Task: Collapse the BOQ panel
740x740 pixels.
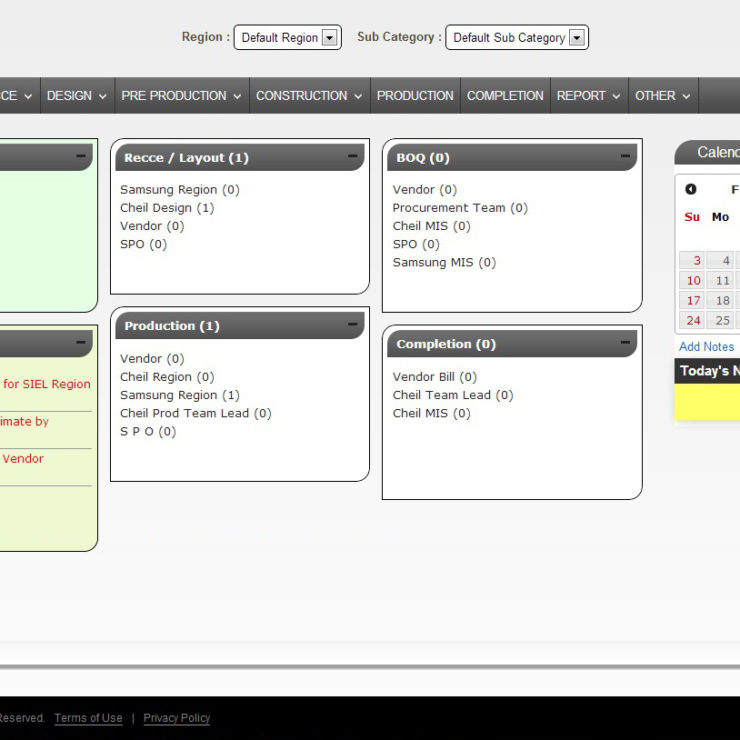Action: [x=625, y=157]
